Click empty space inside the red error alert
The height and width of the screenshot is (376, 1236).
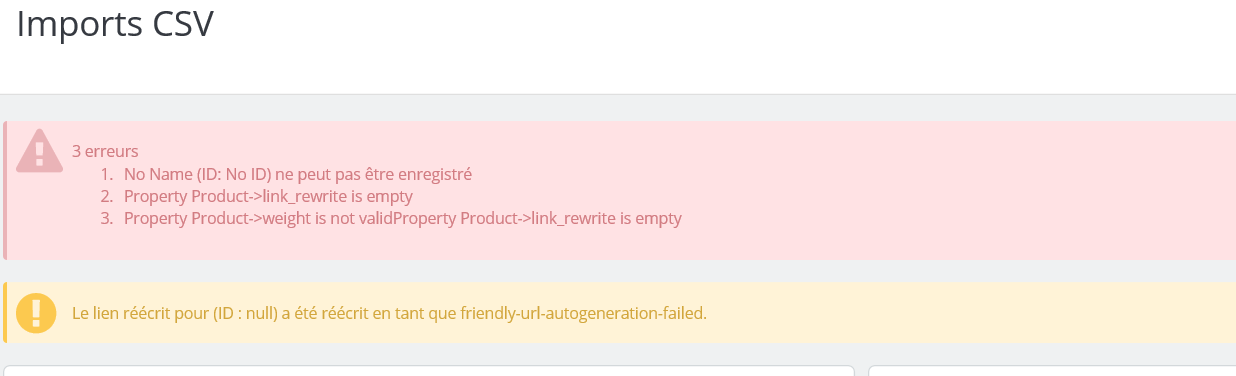click(x=950, y=190)
